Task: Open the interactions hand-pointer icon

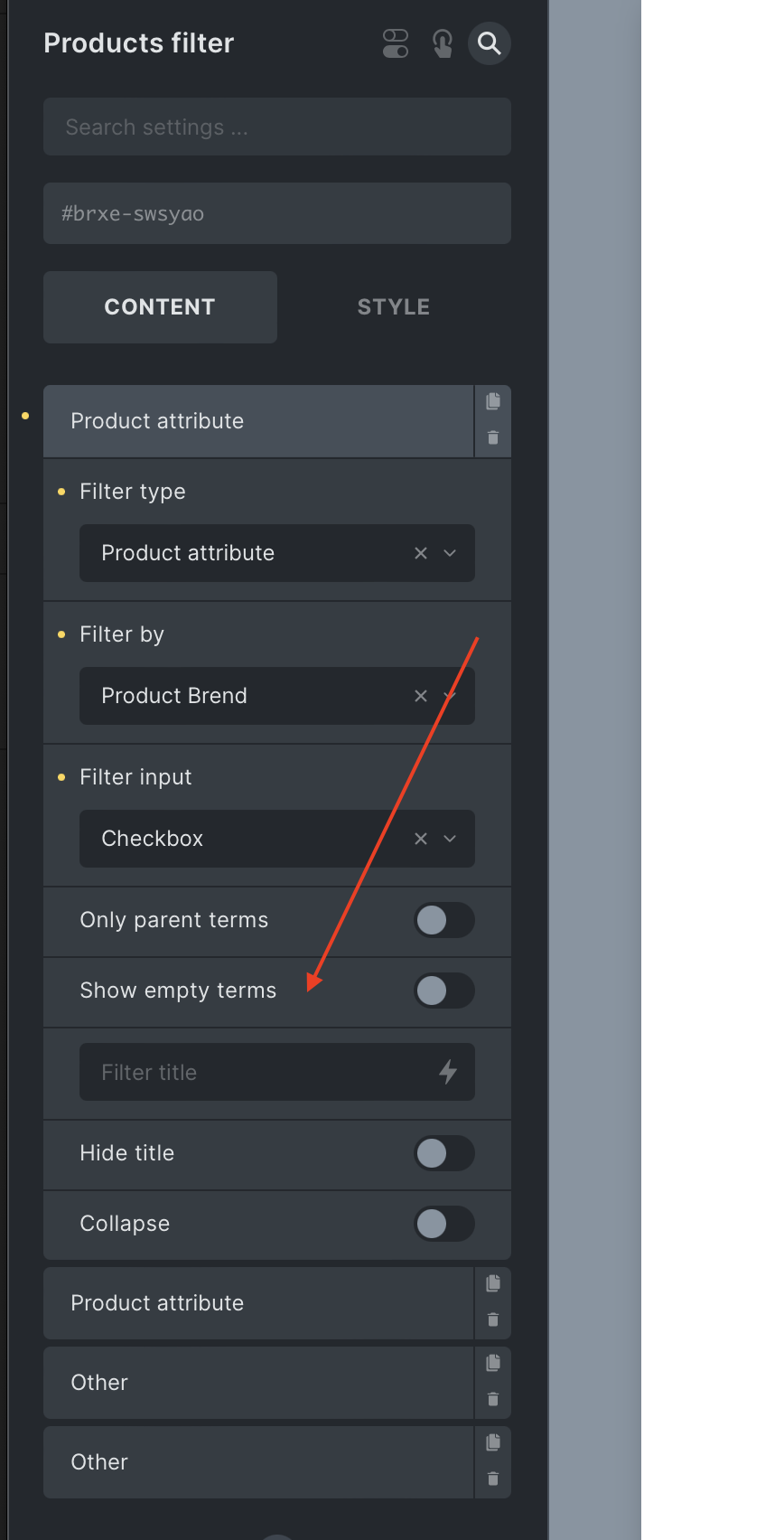Action: [443, 43]
